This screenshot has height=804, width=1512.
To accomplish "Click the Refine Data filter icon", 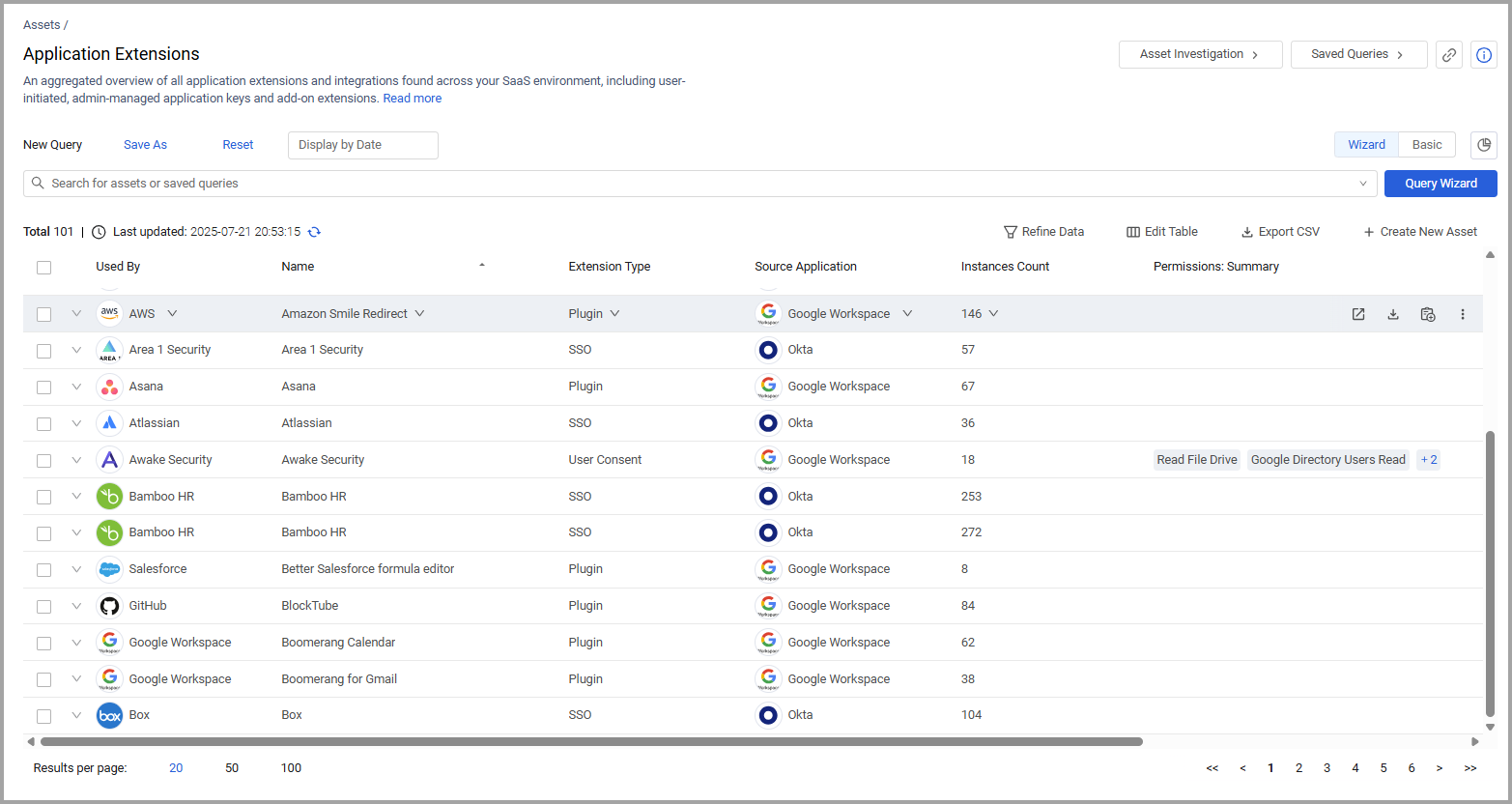I will pos(1011,232).
